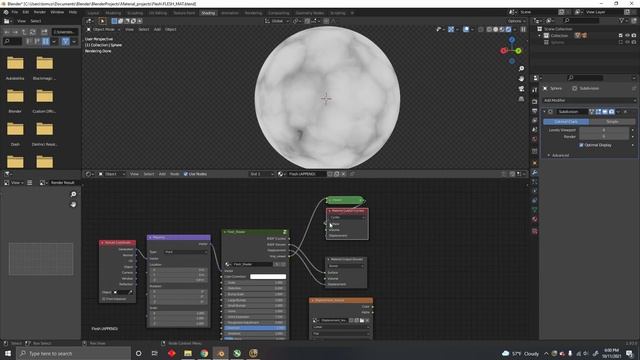Open the Autodesk folder in file browser
Screen dimensions: 640x360
pyautogui.click(x=15, y=68)
